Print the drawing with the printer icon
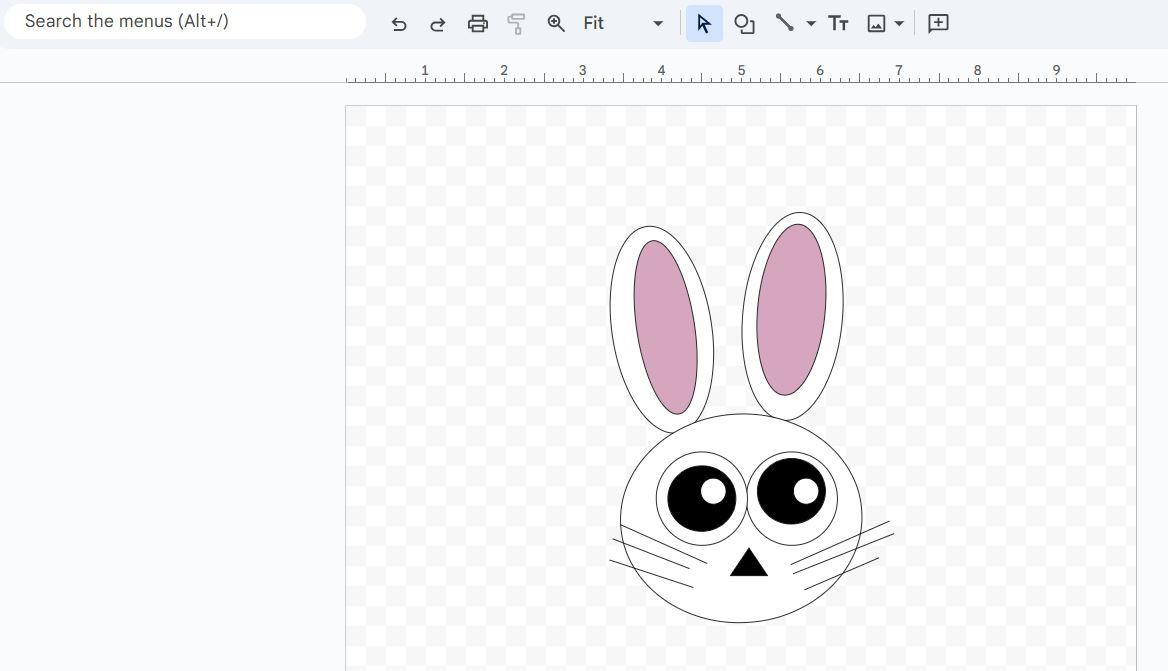 coord(478,24)
